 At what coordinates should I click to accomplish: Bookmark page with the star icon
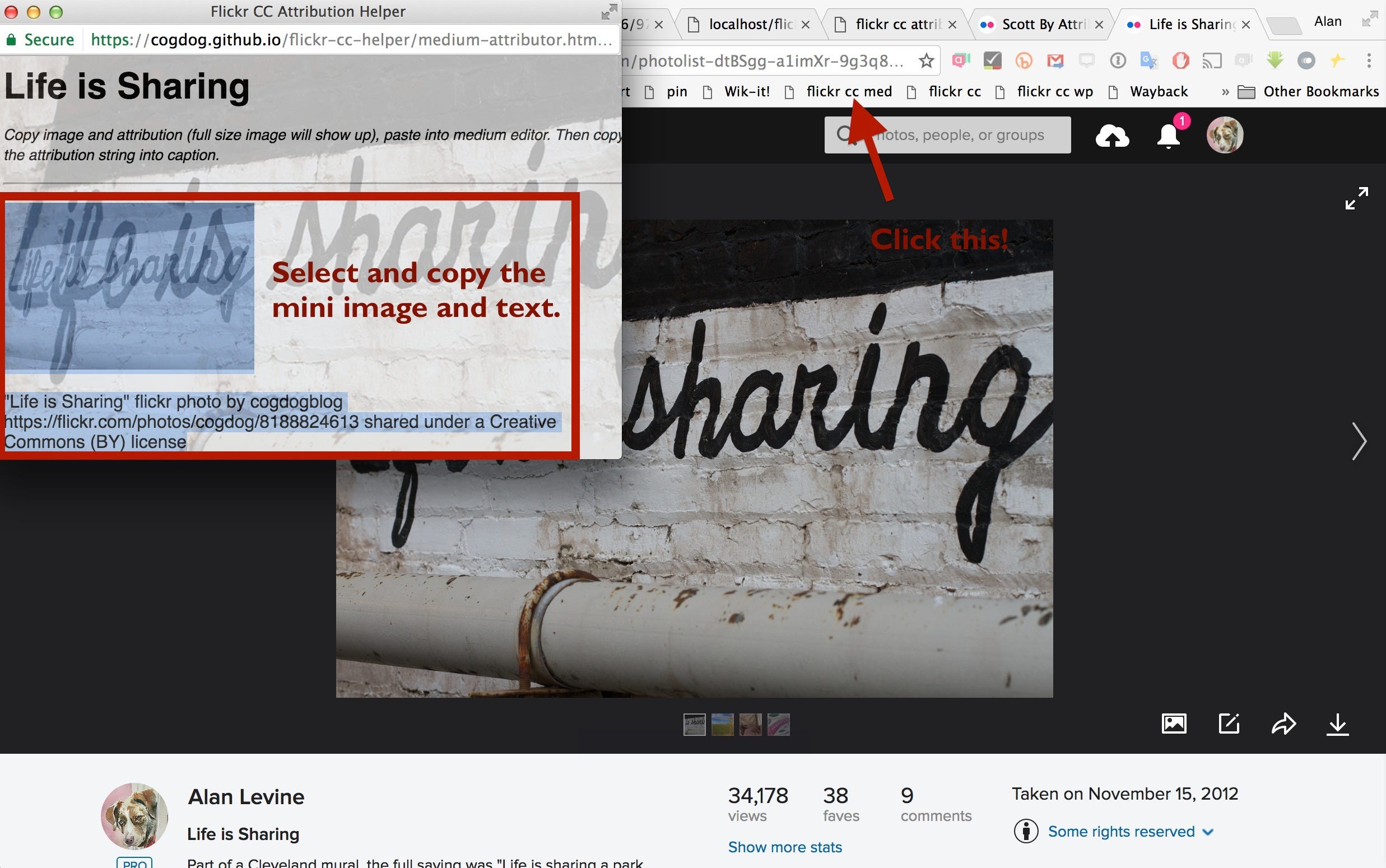pyautogui.click(x=925, y=60)
